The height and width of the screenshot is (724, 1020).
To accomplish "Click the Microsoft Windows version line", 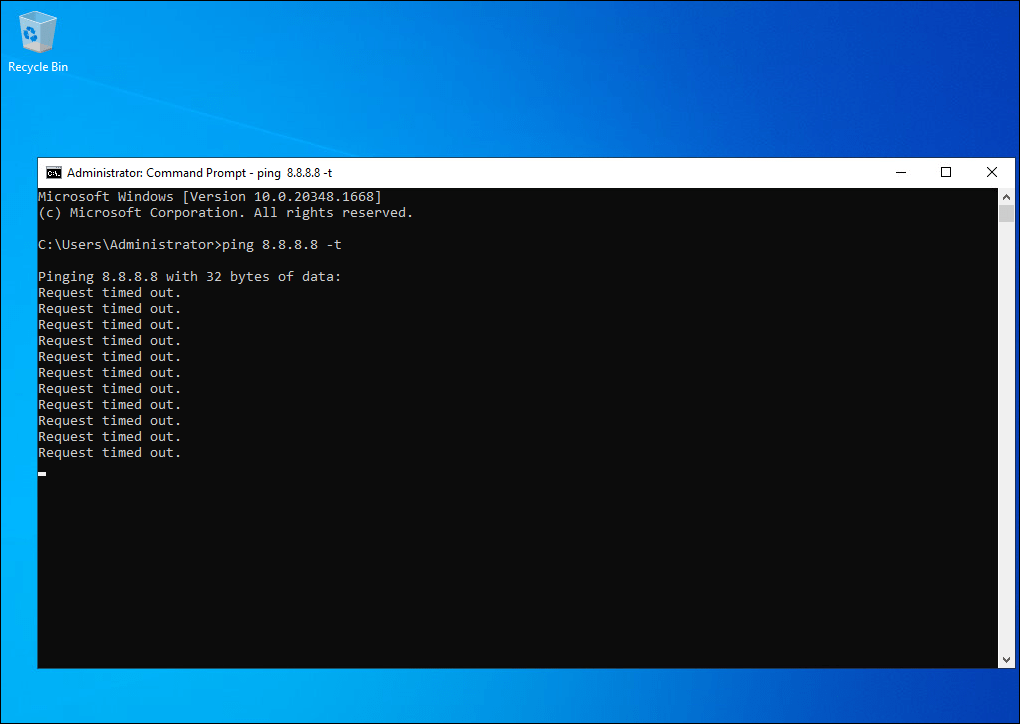I will (210, 197).
